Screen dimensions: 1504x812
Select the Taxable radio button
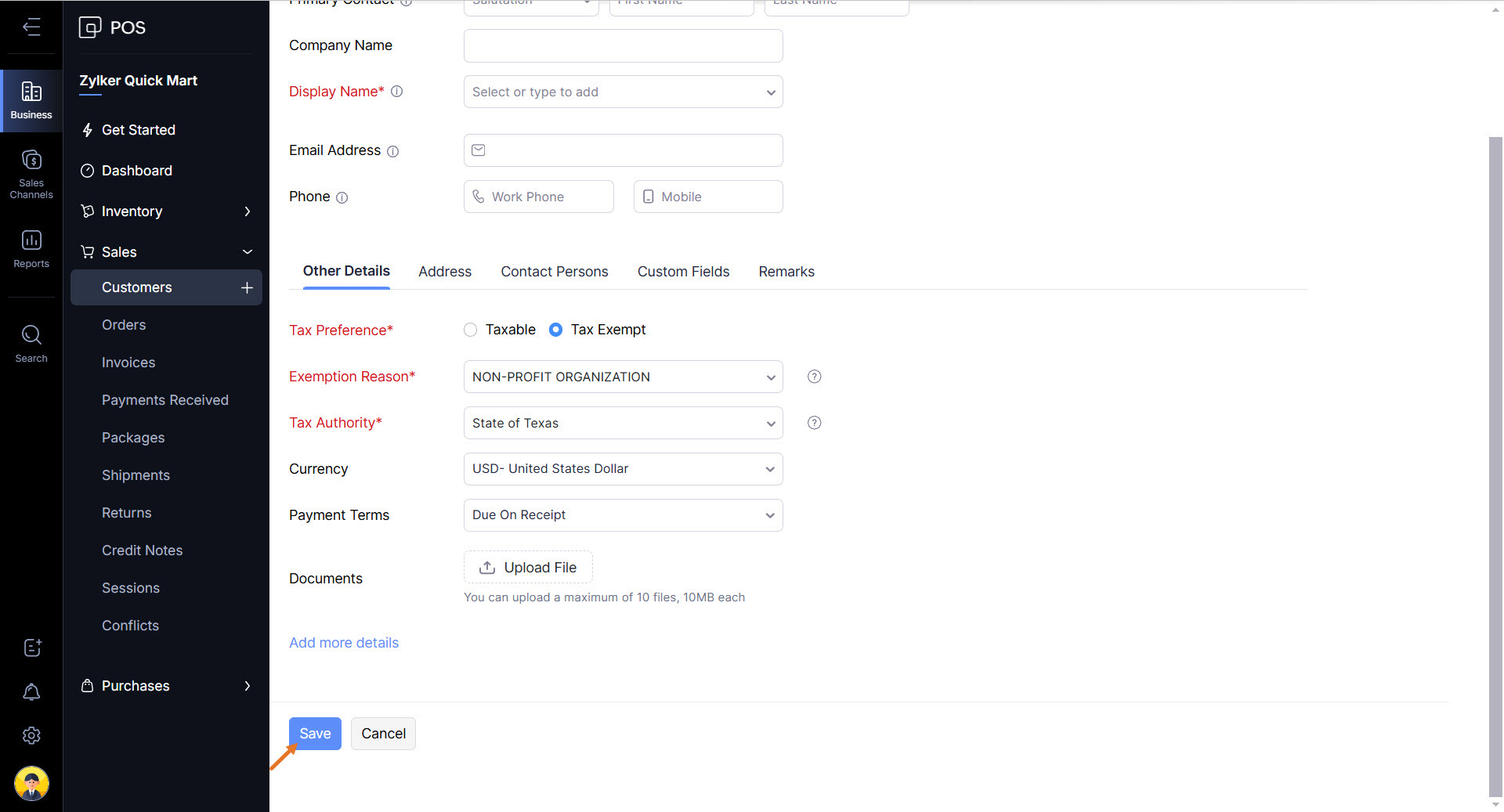471,330
